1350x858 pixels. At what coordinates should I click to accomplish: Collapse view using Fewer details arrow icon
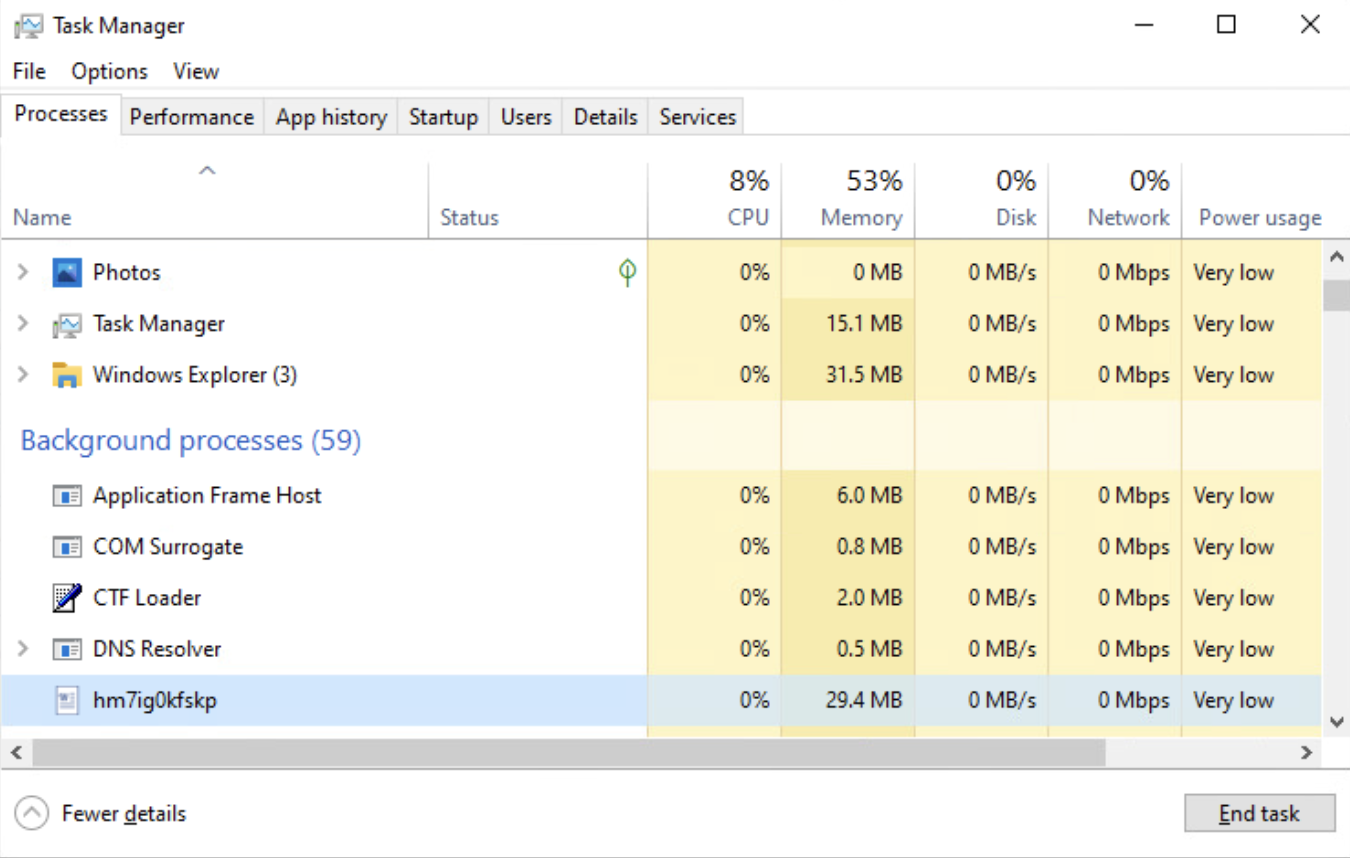click(31, 813)
